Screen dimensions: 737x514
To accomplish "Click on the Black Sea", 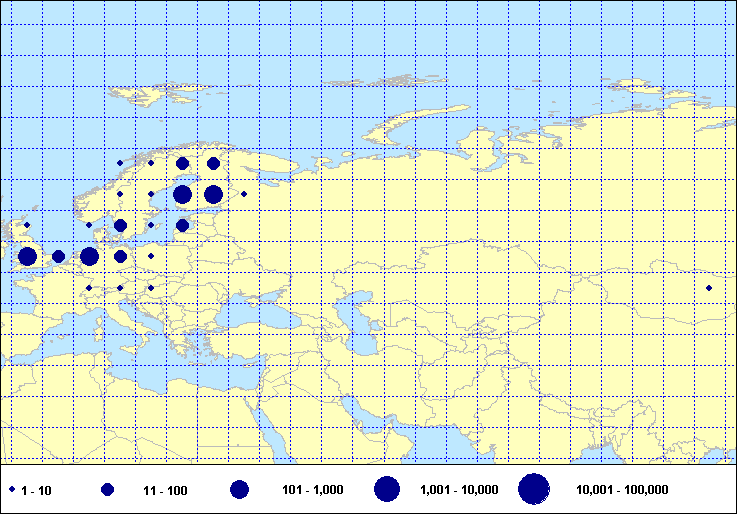I will 268,312.
